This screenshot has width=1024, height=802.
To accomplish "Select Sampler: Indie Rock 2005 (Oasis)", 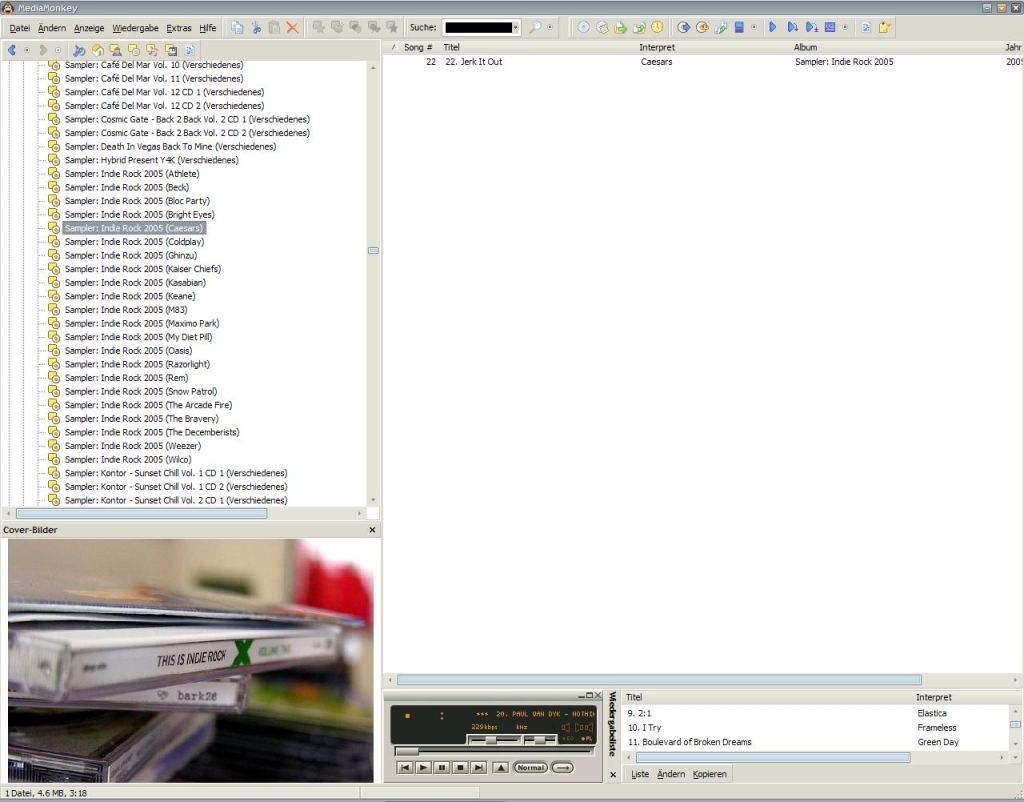I will (128, 351).
